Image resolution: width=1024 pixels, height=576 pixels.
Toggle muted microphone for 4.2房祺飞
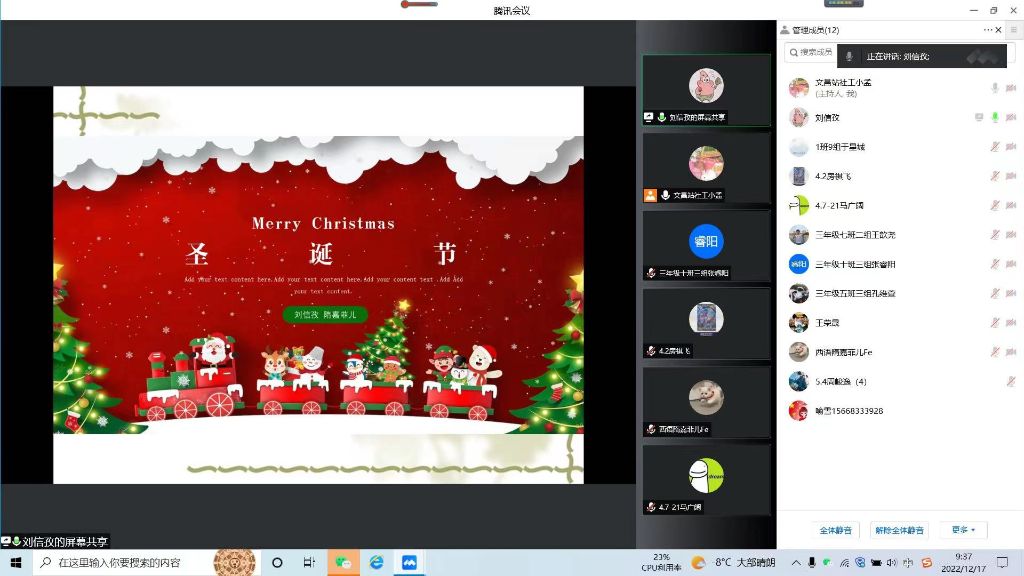pyautogui.click(x=994, y=176)
